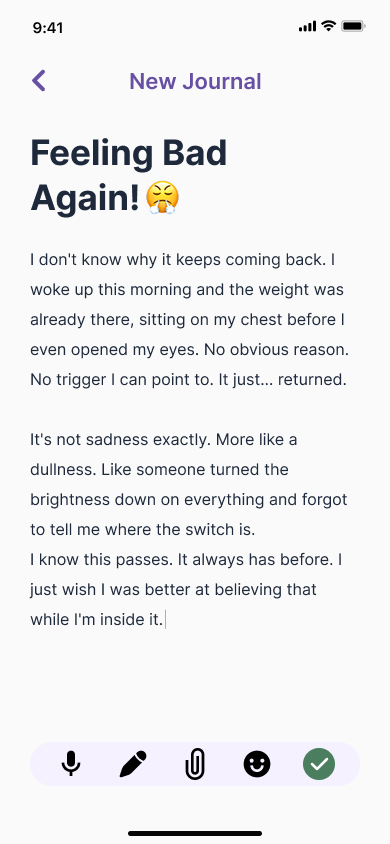The width and height of the screenshot is (390, 844).
Task: Tap the angry emoji in title
Action: click(x=162, y=198)
